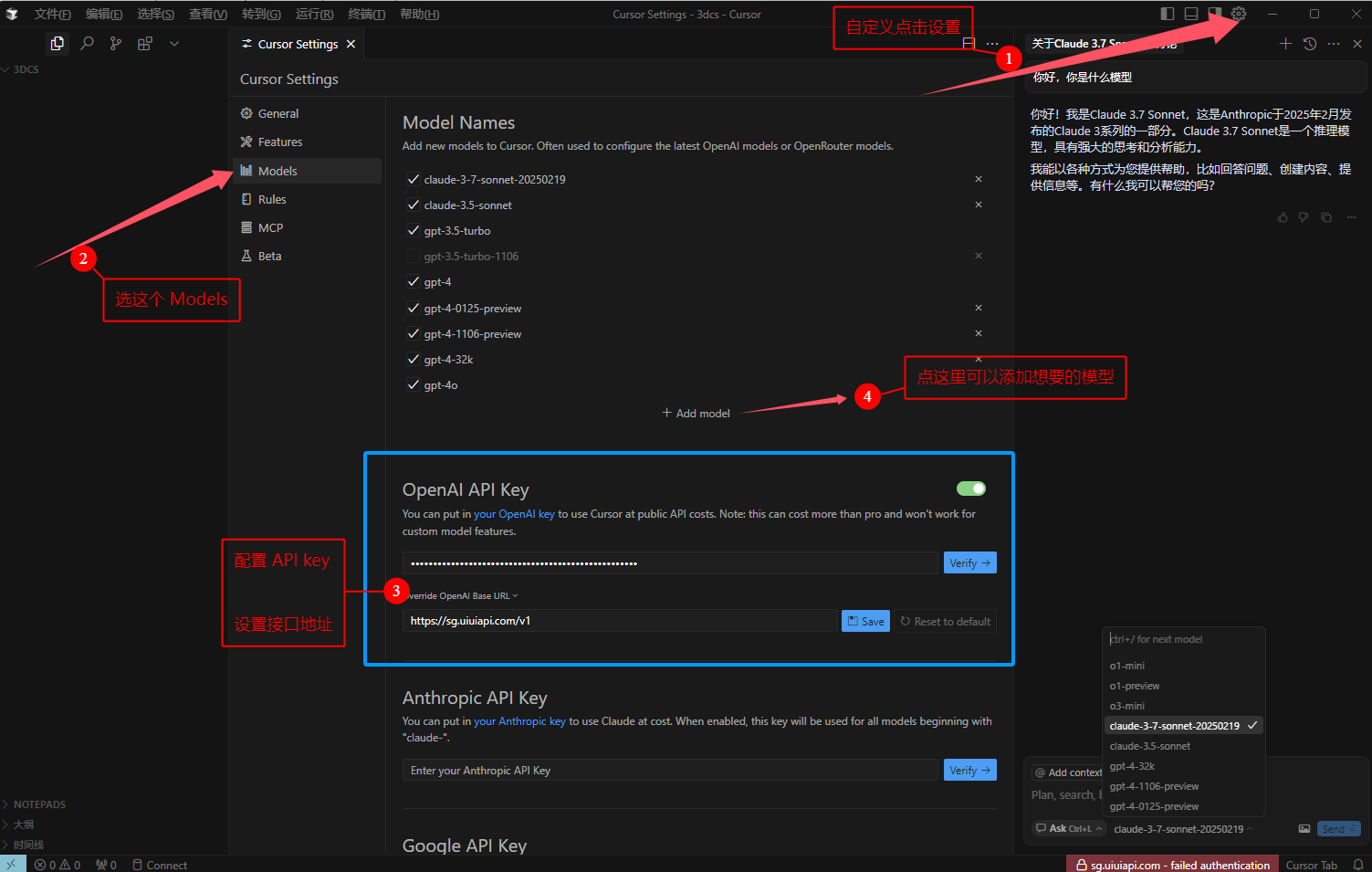Remove gpt-4-1106-preview from the Model Names list
The image size is (1372, 872).
(979, 333)
